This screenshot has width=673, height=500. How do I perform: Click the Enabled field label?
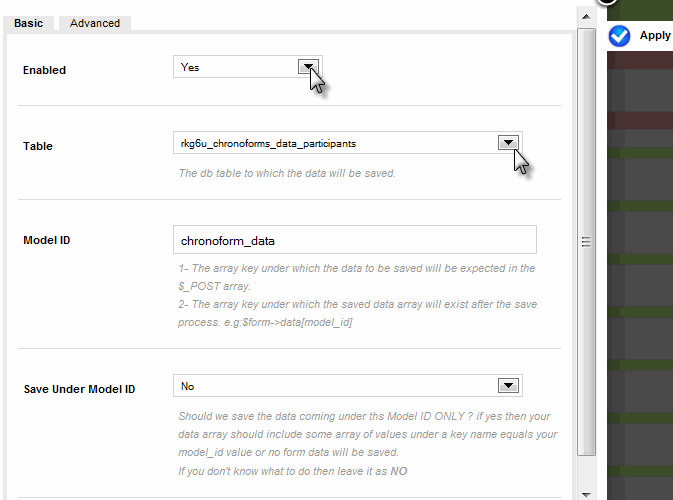click(x=44, y=70)
